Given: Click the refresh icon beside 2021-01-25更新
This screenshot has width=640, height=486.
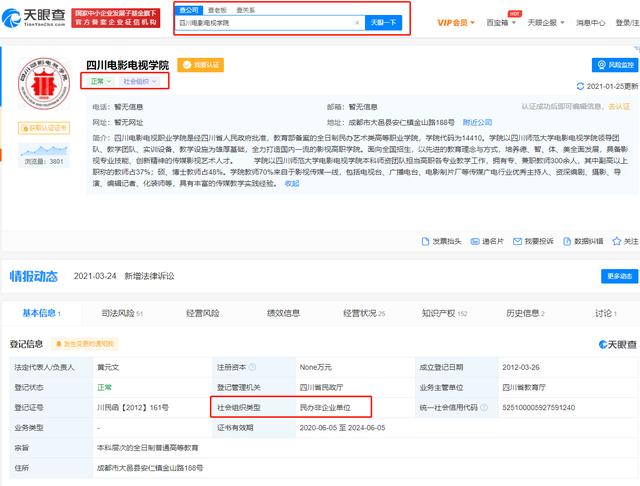Looking at the screenshot, I should click(x=580, y=87).
